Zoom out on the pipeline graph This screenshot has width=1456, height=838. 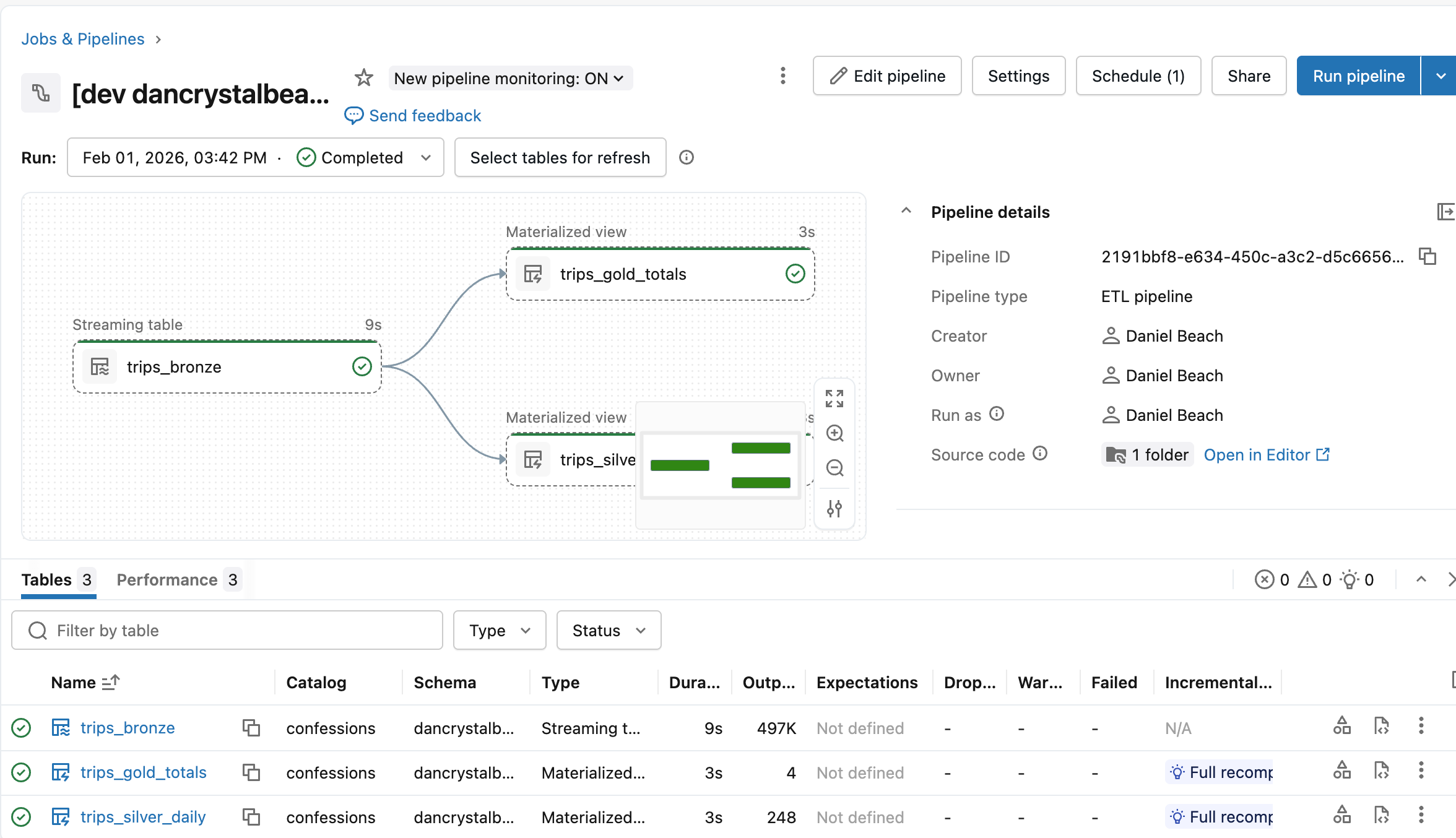(x=834, y=468)
